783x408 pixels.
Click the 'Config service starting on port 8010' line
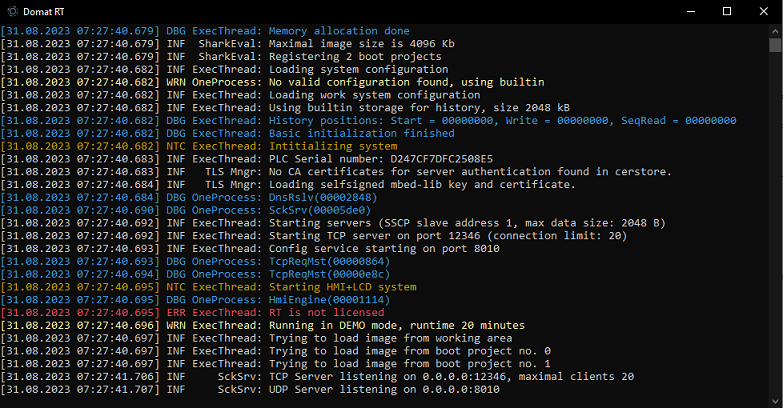[x=250, y=249]
